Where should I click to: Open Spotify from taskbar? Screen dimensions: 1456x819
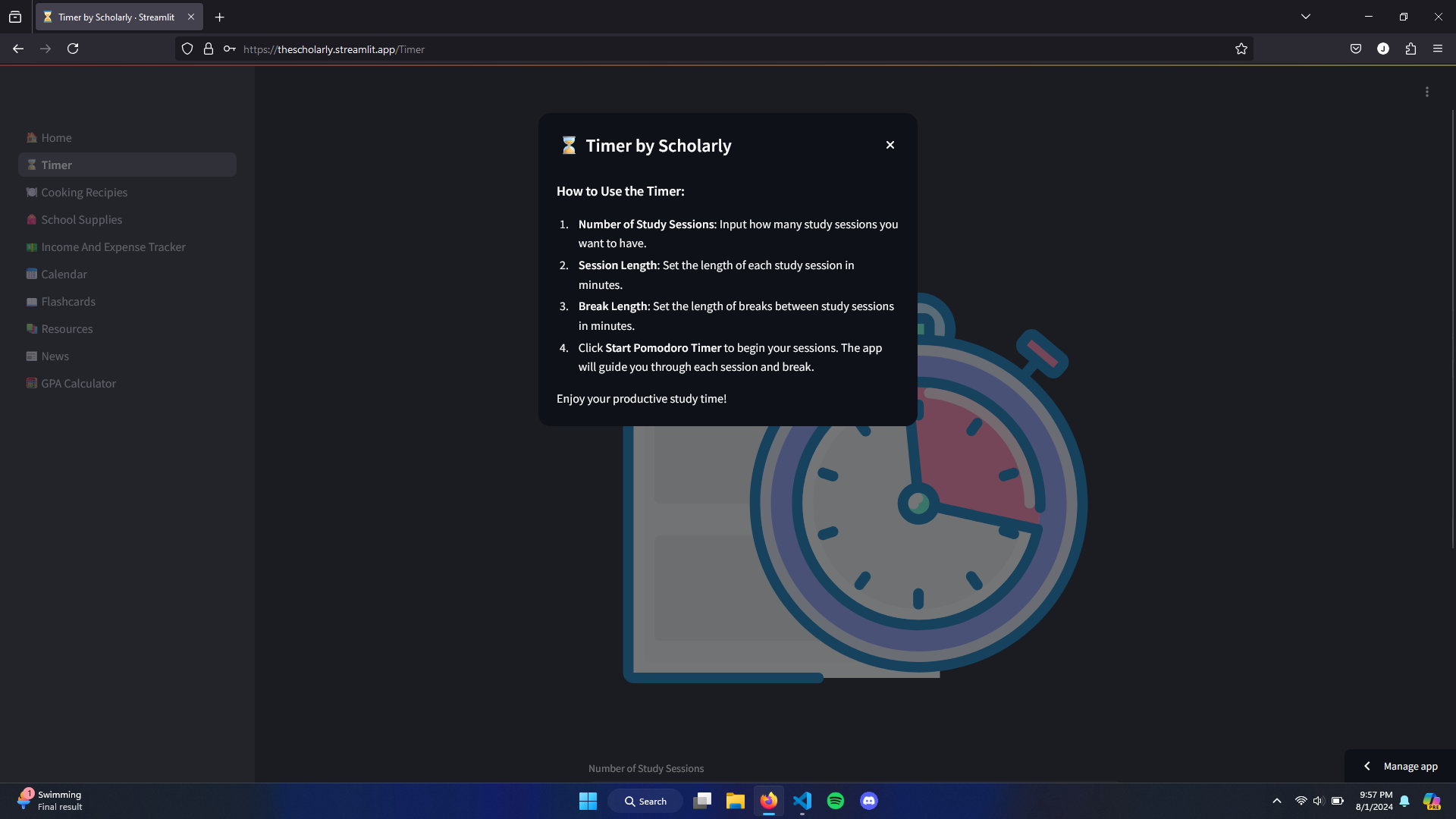(836, 801)
